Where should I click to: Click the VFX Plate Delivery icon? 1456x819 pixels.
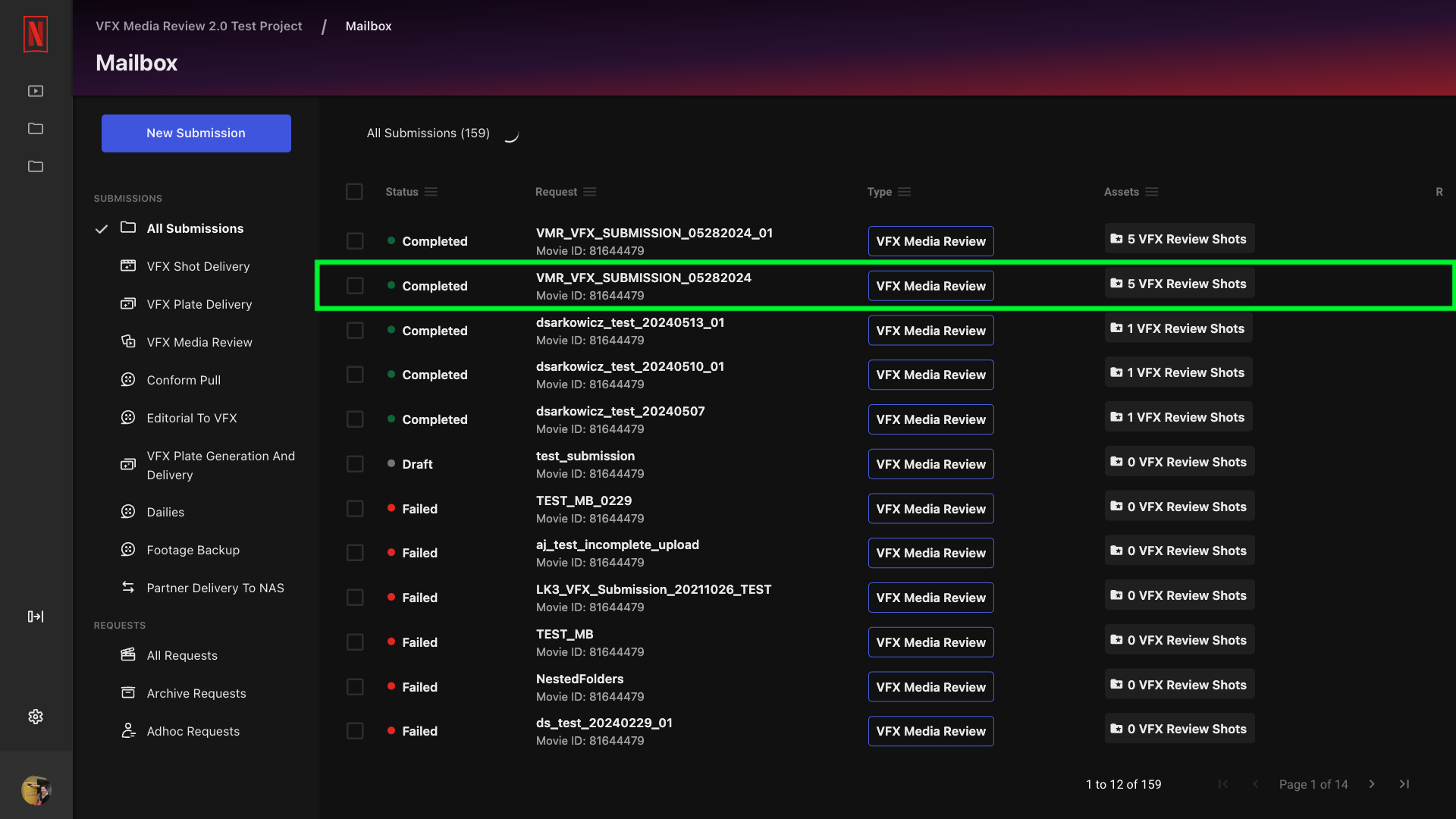click(x=128, y=303)
